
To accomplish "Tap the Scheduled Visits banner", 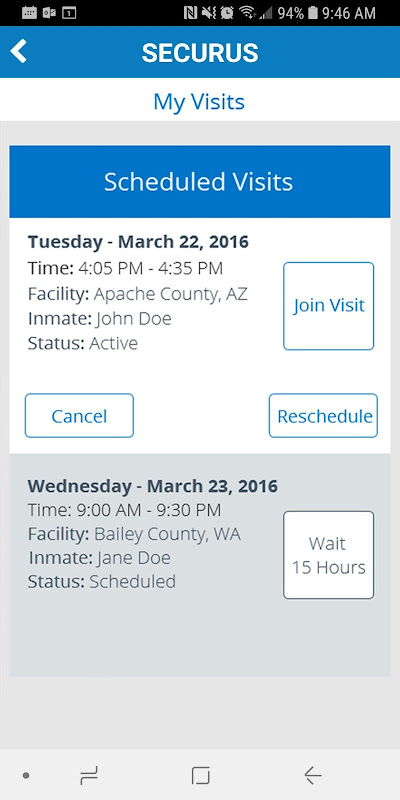I will coord(199,182).
